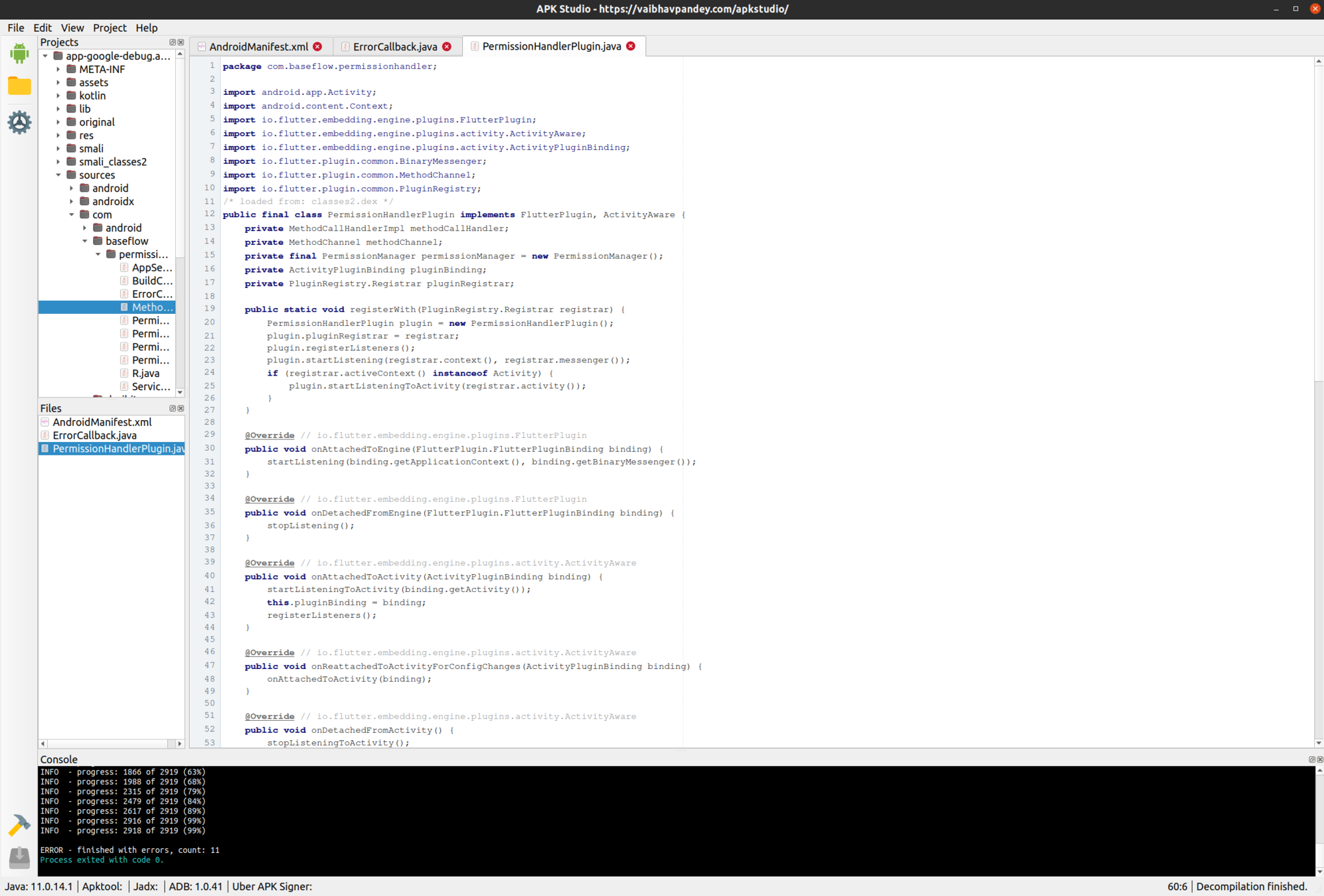The image size is (1324, 896).
Task: Open the Project menu
Action: pos(110,28)
